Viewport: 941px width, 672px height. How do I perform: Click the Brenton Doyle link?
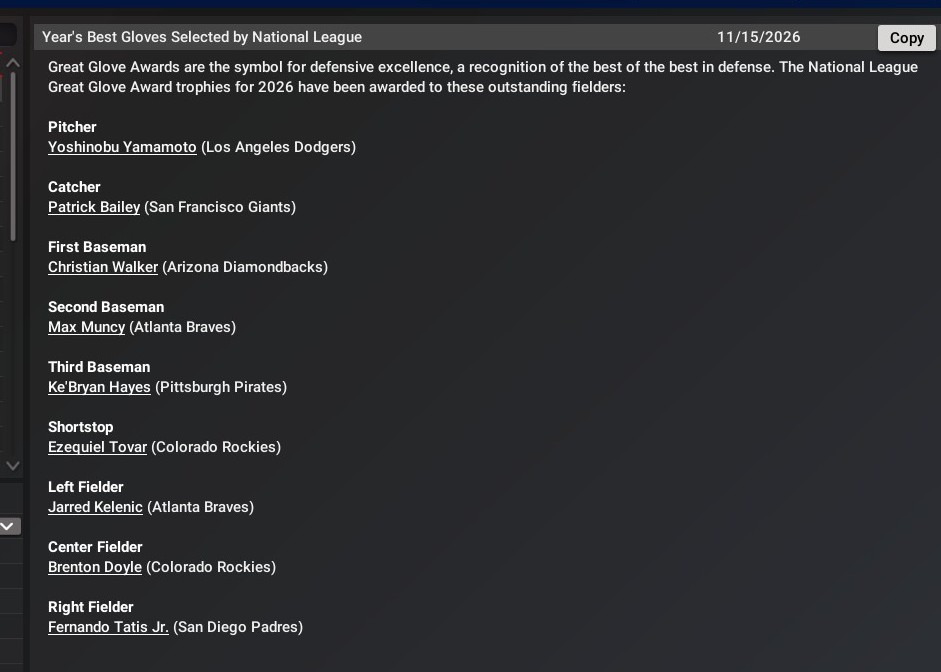95,567
